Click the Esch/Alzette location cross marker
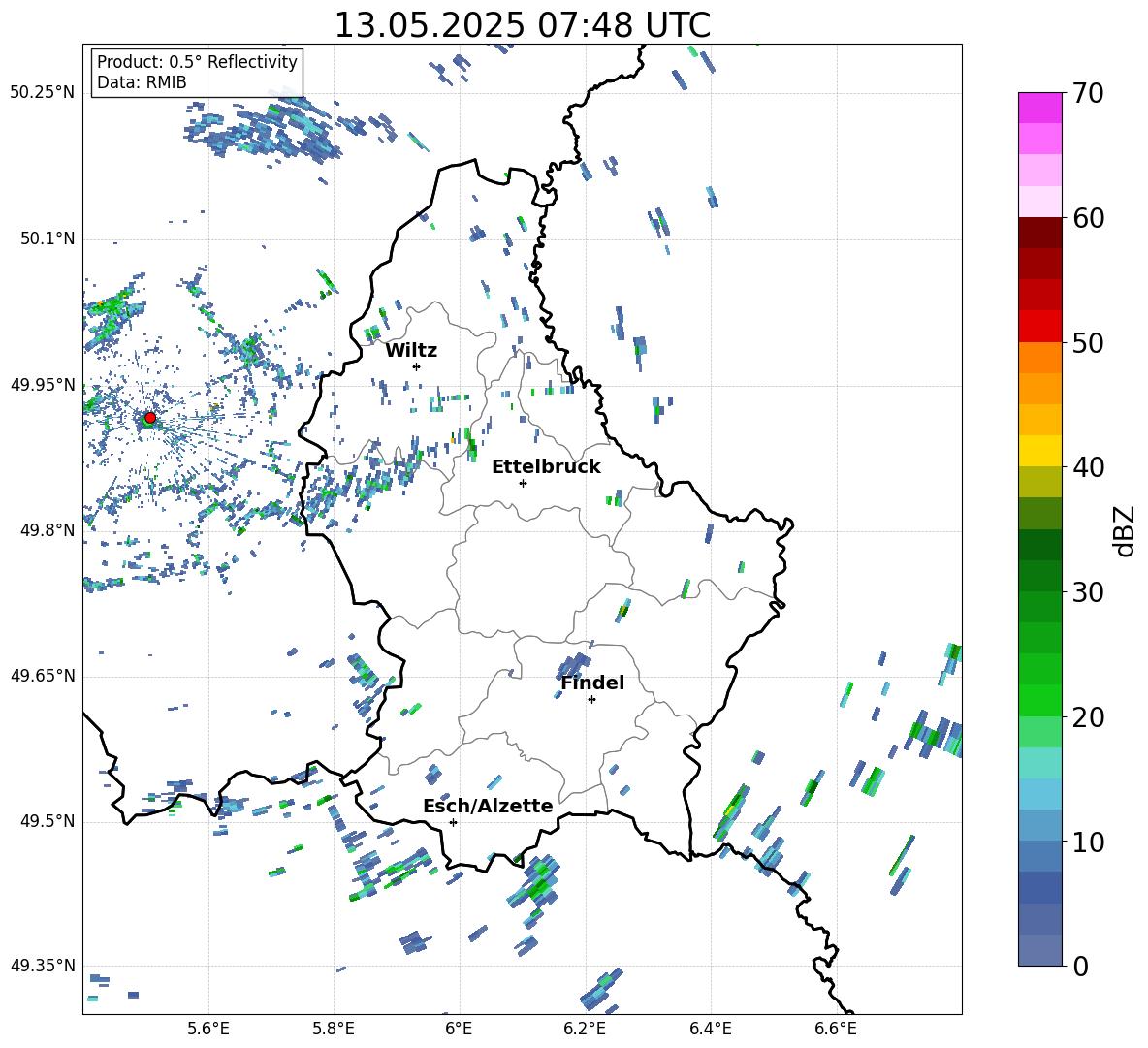 pyautogui.click(x=453, y=822)
